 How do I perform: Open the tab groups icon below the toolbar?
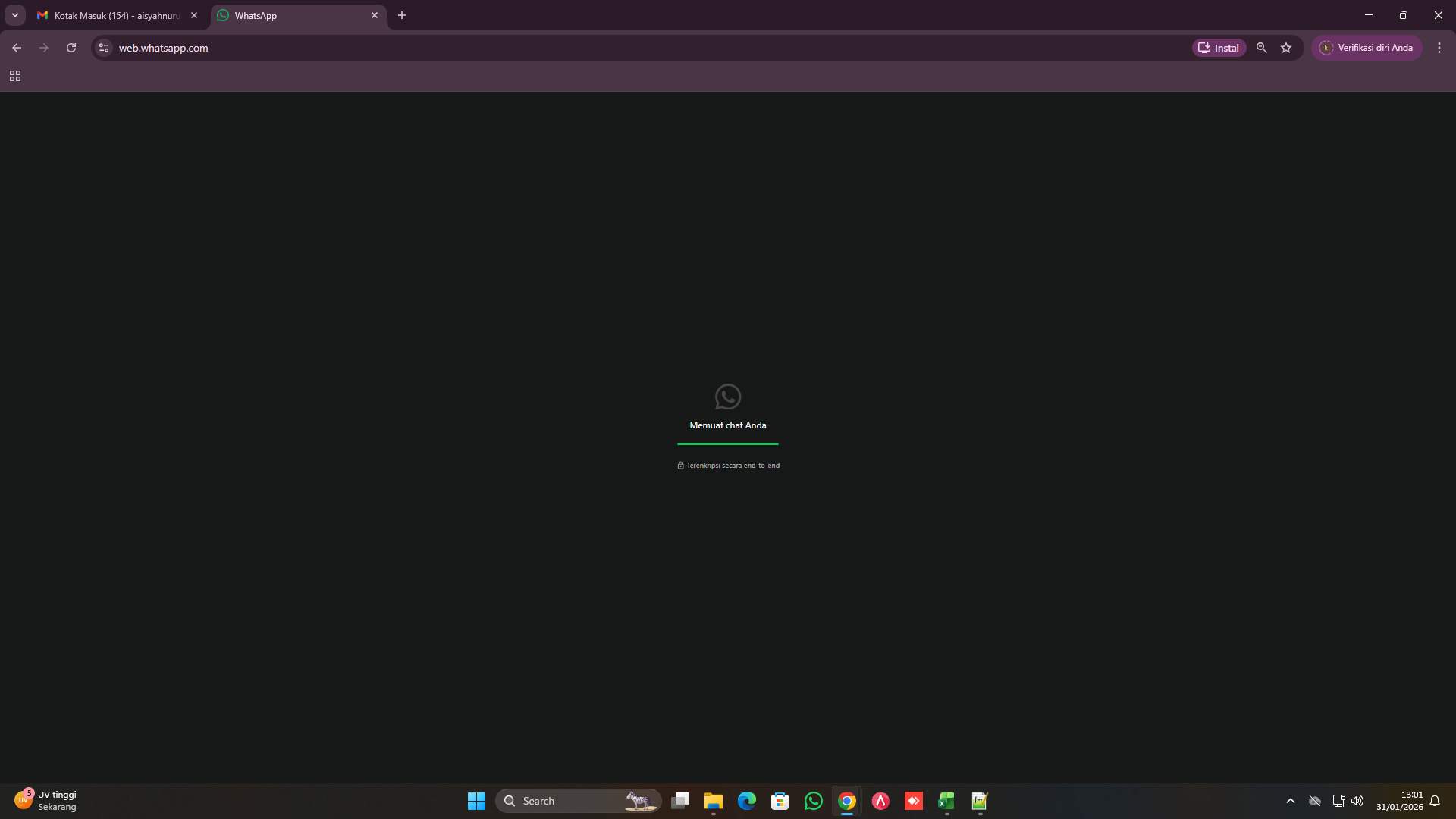[15, 76]
